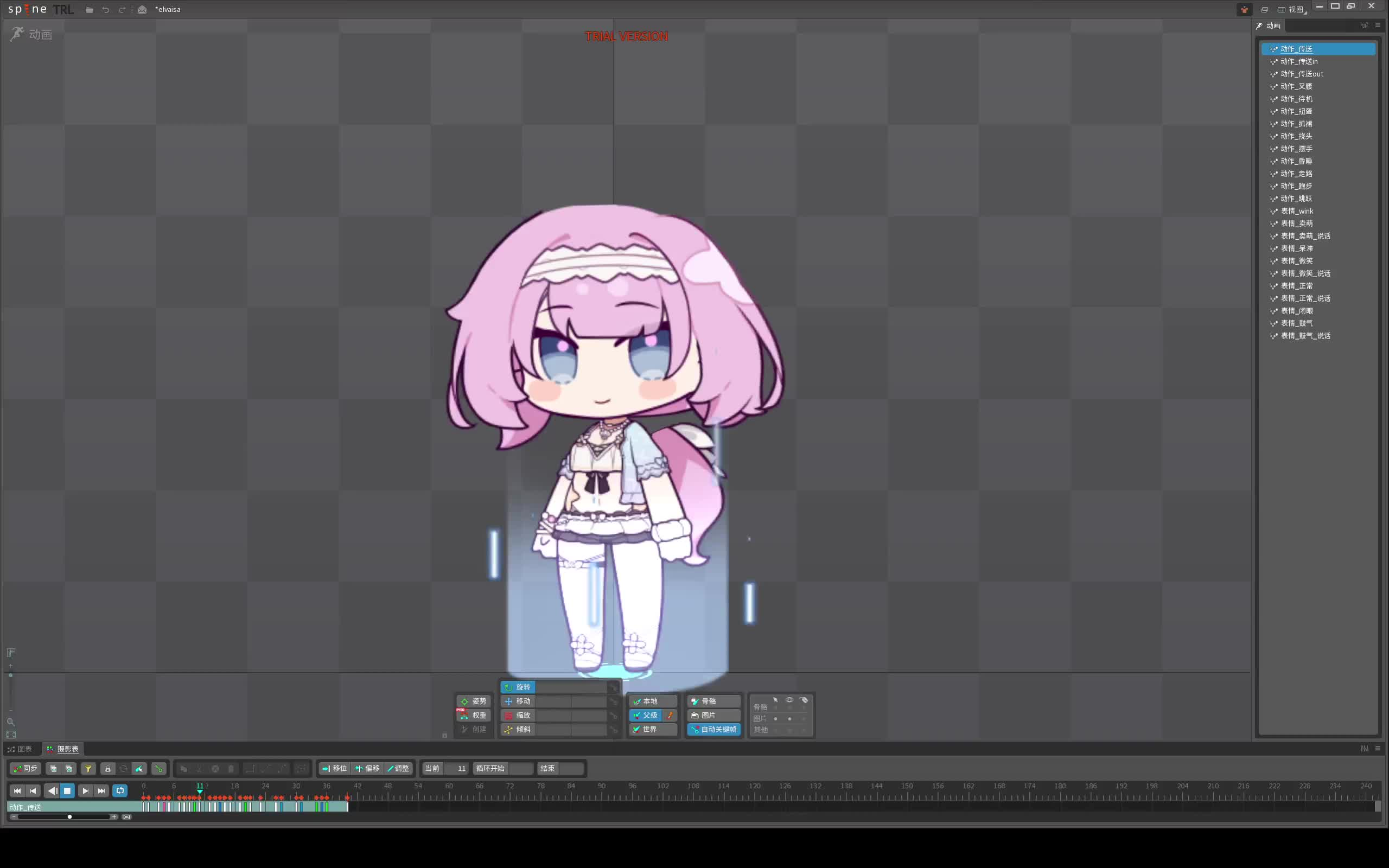Select the 动画 tab in right panel
The width and height of the screenshot is (1389, 868).
point(1269,25)
